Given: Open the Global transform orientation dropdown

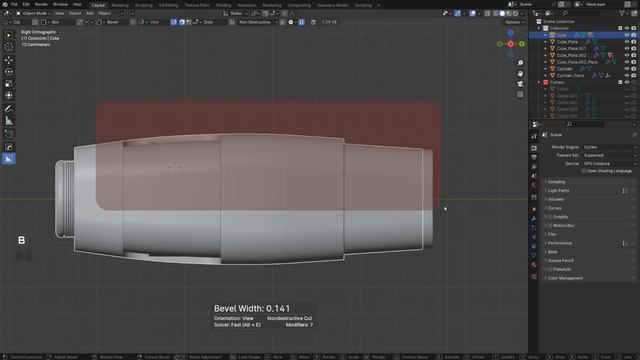Looking at the screenshot, I should pos(235,13).
